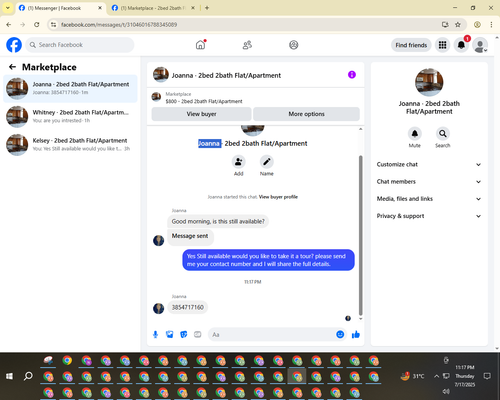Open the Facebook logo home link
Viewport: 500px width, 400px height.
pyautogui.click(x=14, y=45)
